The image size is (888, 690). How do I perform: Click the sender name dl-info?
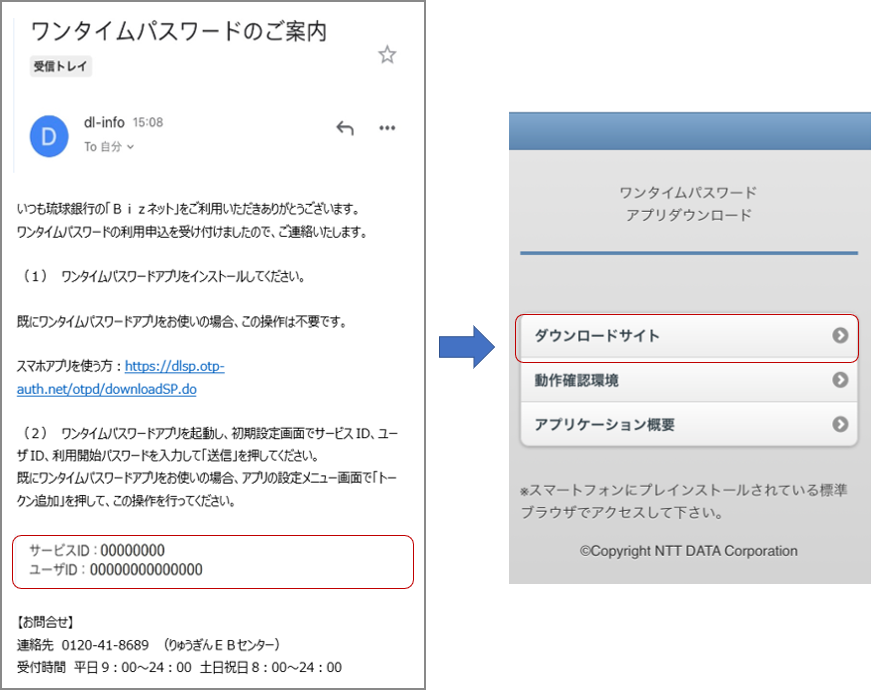pos(104,122)
